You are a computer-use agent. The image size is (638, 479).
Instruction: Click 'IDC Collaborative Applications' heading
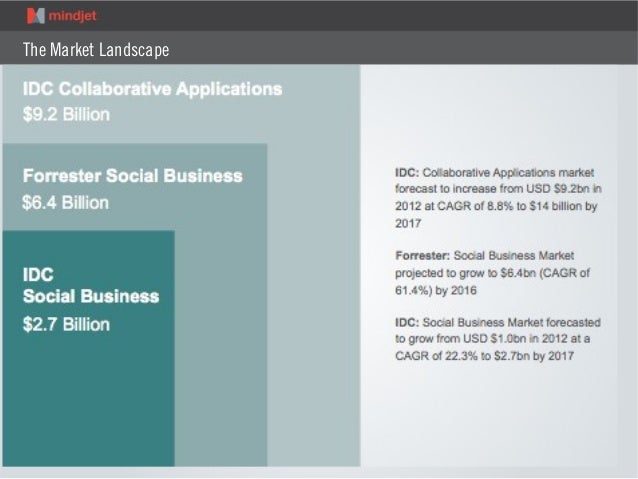click(153, 89)
